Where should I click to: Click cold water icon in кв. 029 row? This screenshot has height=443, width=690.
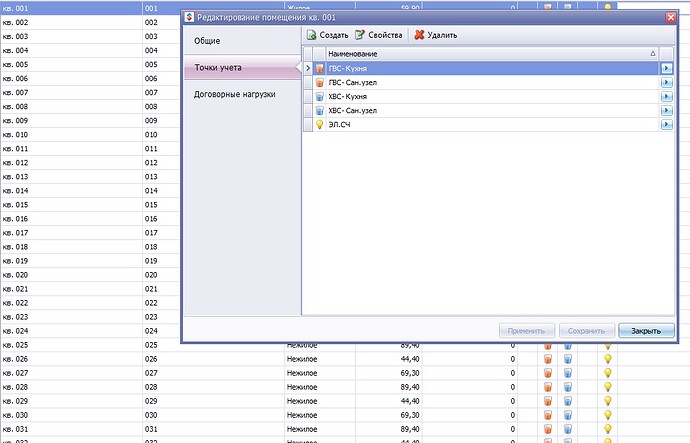click(568, 401)
